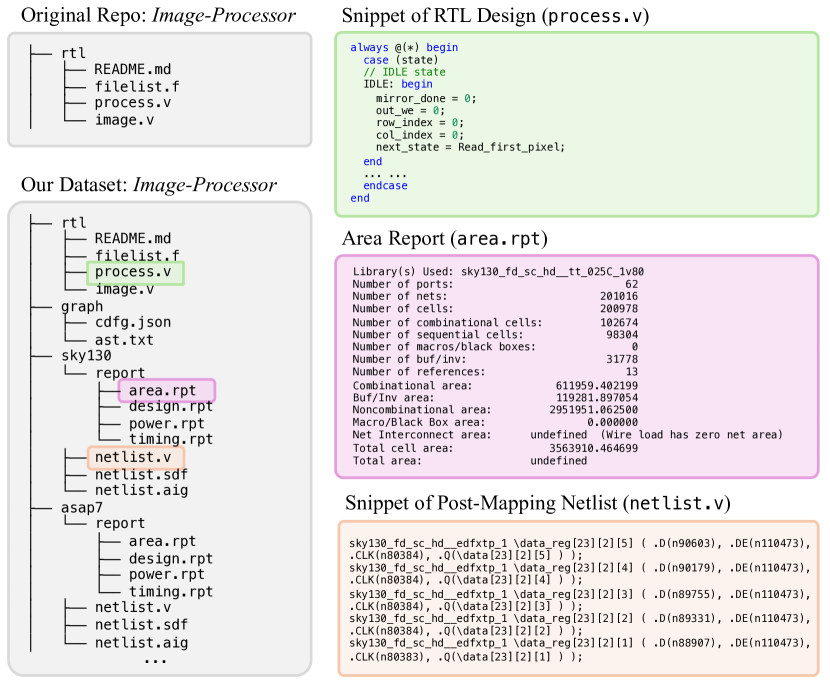The height and width of the screenshot is (684, 830).
Task: Click netlist.aig under the asap7 folder
Action: (x=141, y=642)
